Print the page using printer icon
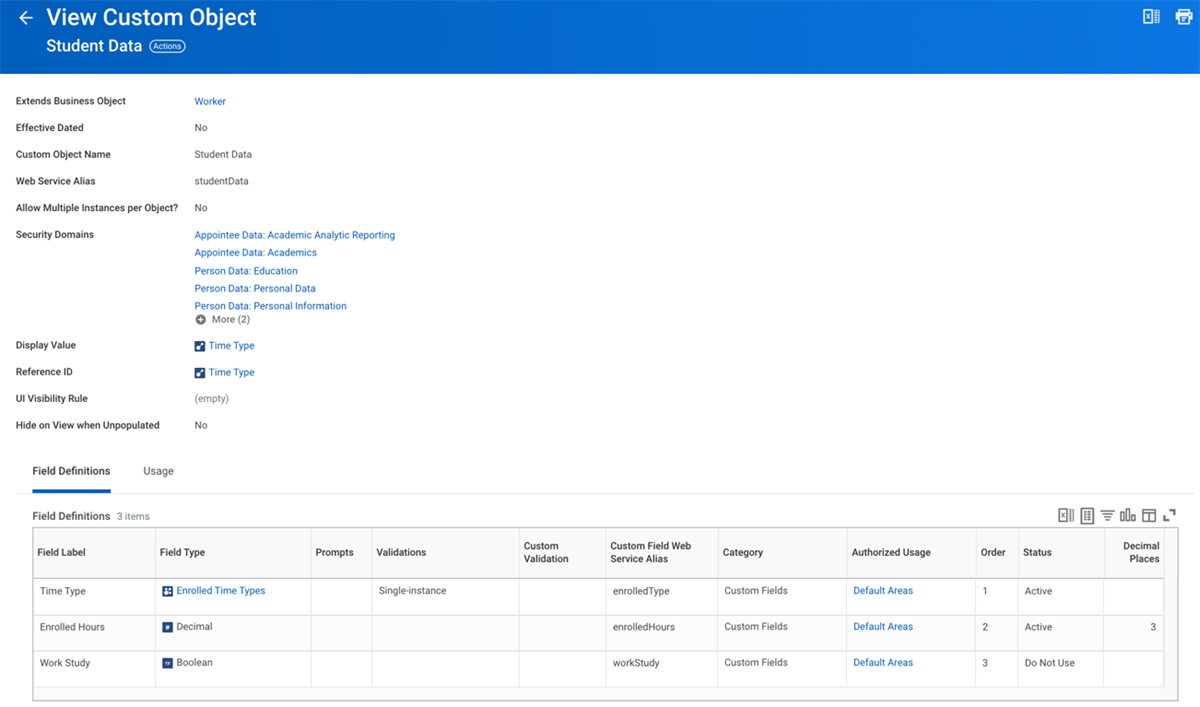Screen dimensions: 1200x707 (1183, 16)
